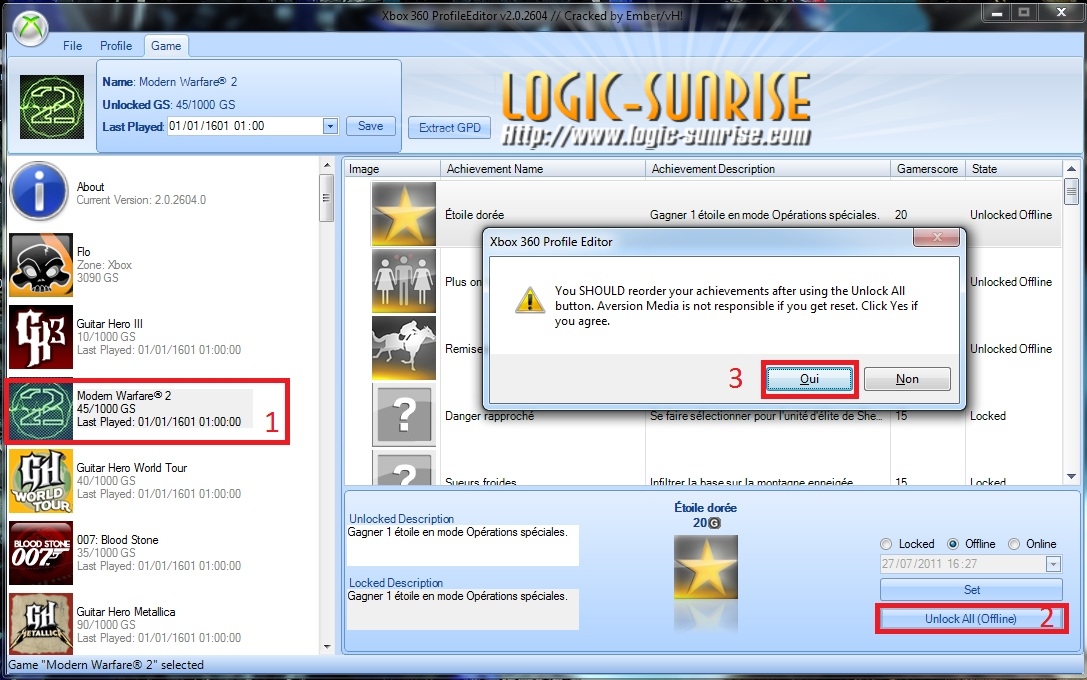Select the 007: Blood Stone game icon

(x=41, y=553)
